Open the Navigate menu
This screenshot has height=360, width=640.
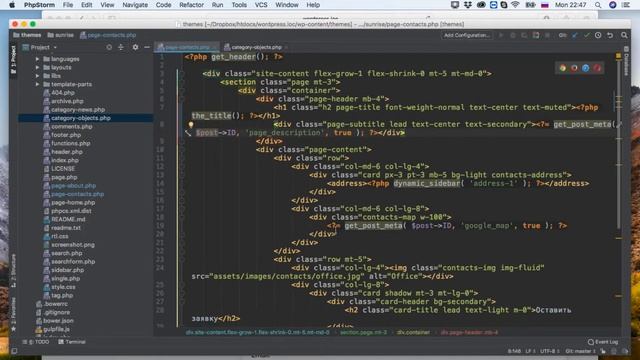[x=135, y=5]
